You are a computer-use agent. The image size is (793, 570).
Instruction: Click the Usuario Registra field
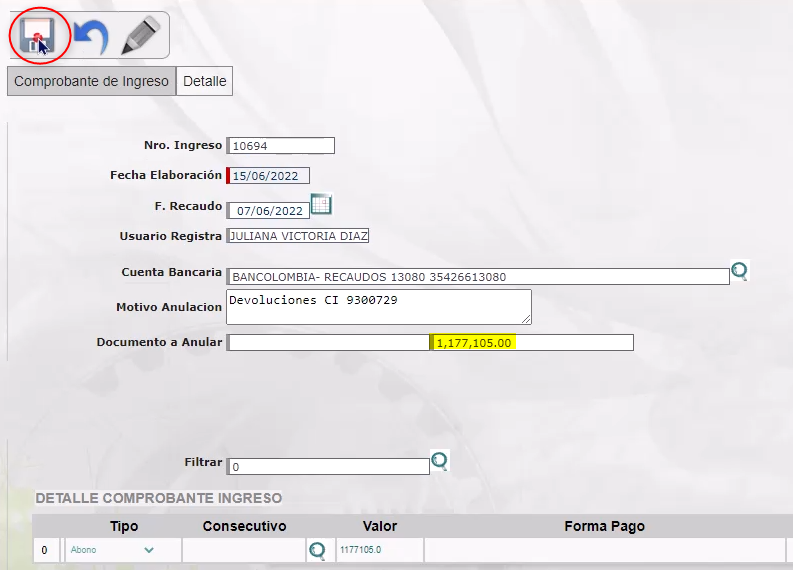(x=298, y=236)
